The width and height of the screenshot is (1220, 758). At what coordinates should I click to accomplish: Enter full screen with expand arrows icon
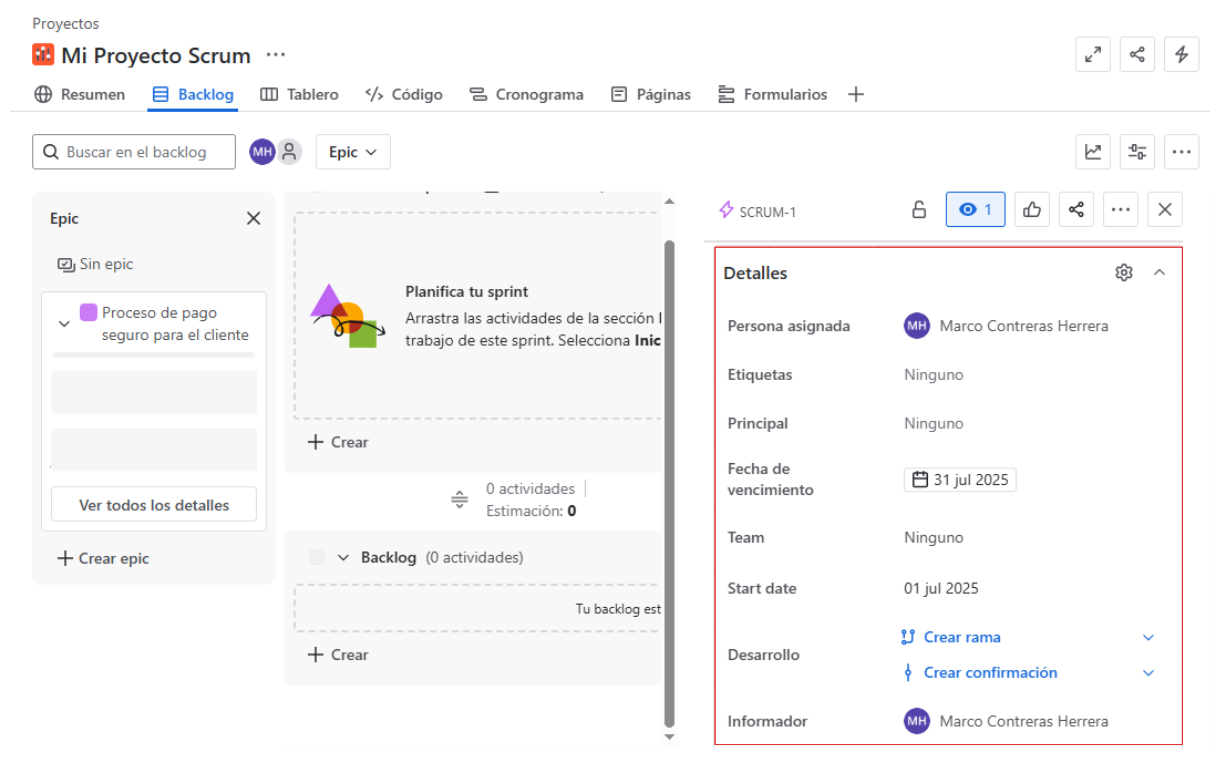(x=1093, y=55)
